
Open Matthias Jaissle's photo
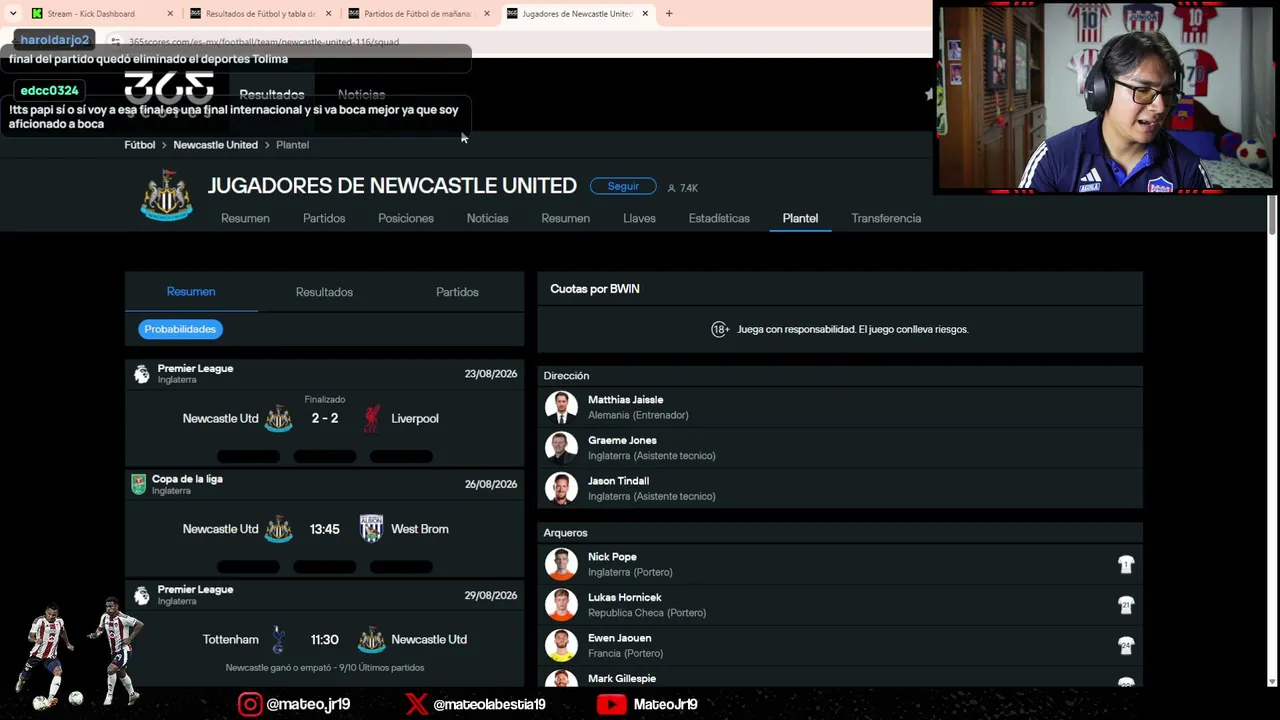pyautogui.click(x=561, y=407)
